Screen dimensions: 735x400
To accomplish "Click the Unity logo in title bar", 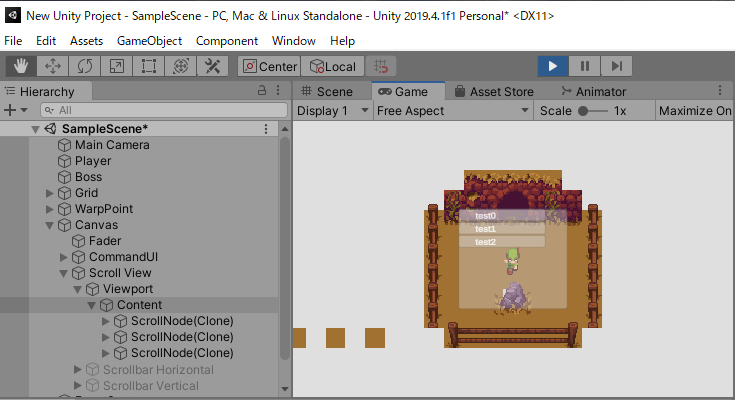I will (13, 15).
